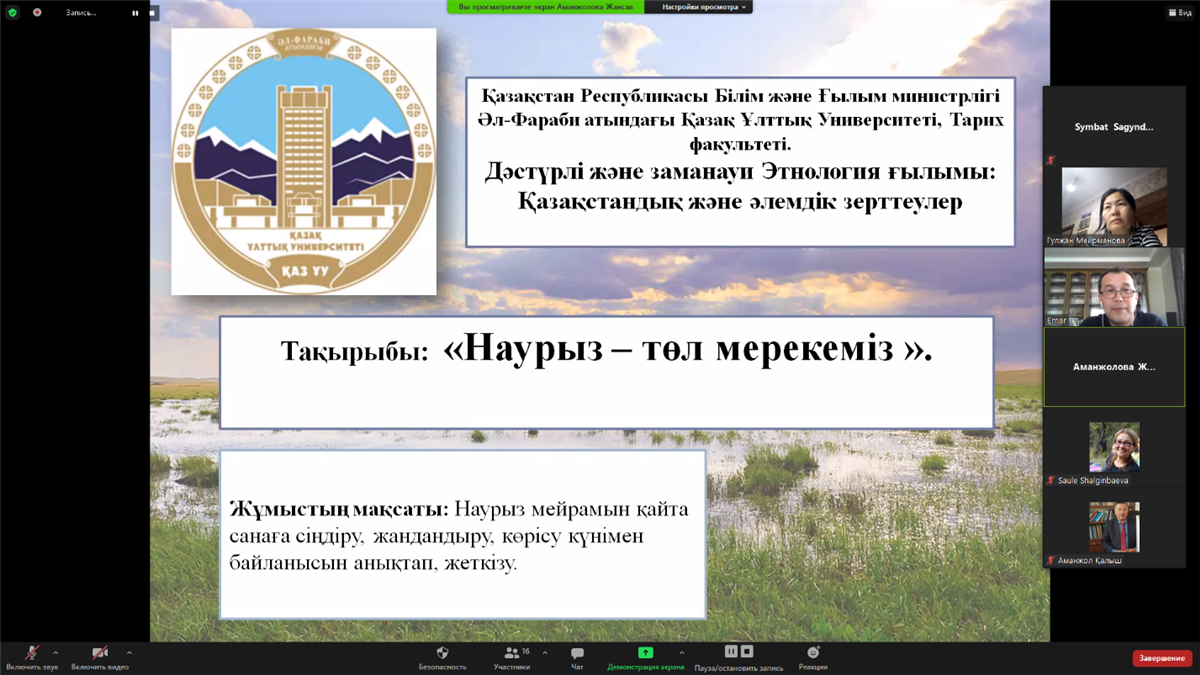
Task: Select Гулжан Мейрманова's video thumbnail
Action: (x=1105, y=207)
